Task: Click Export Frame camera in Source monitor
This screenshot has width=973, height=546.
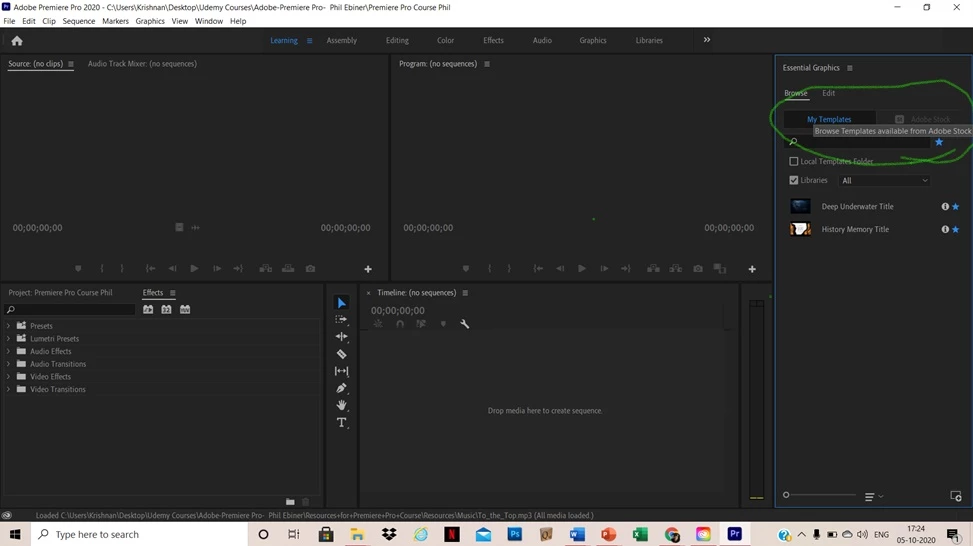Action: pyautogui.click(x=310, y=269)
